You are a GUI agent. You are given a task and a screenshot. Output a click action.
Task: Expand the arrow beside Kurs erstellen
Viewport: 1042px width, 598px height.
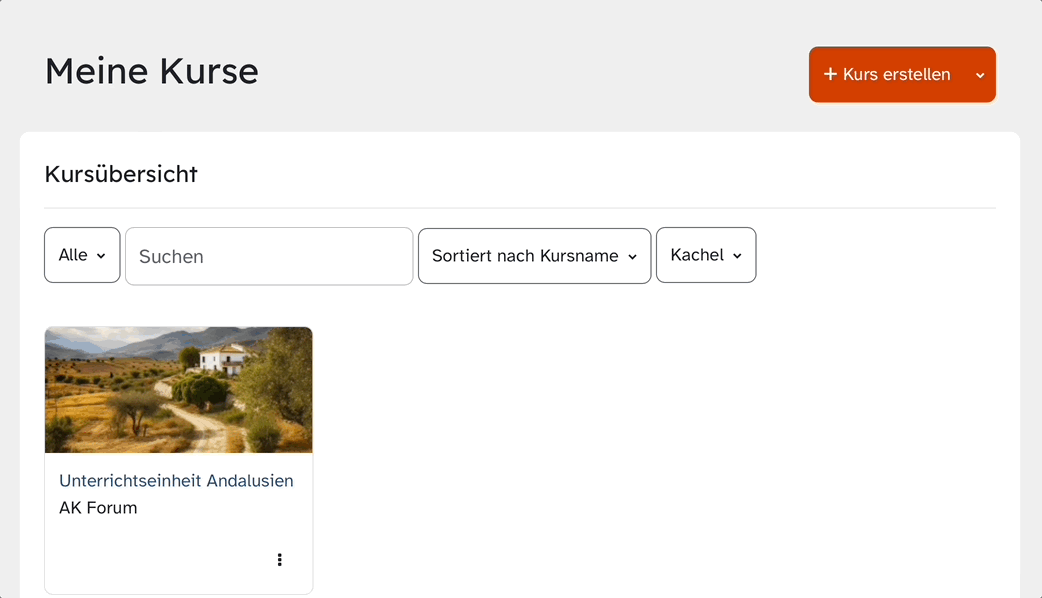point(980,75)
